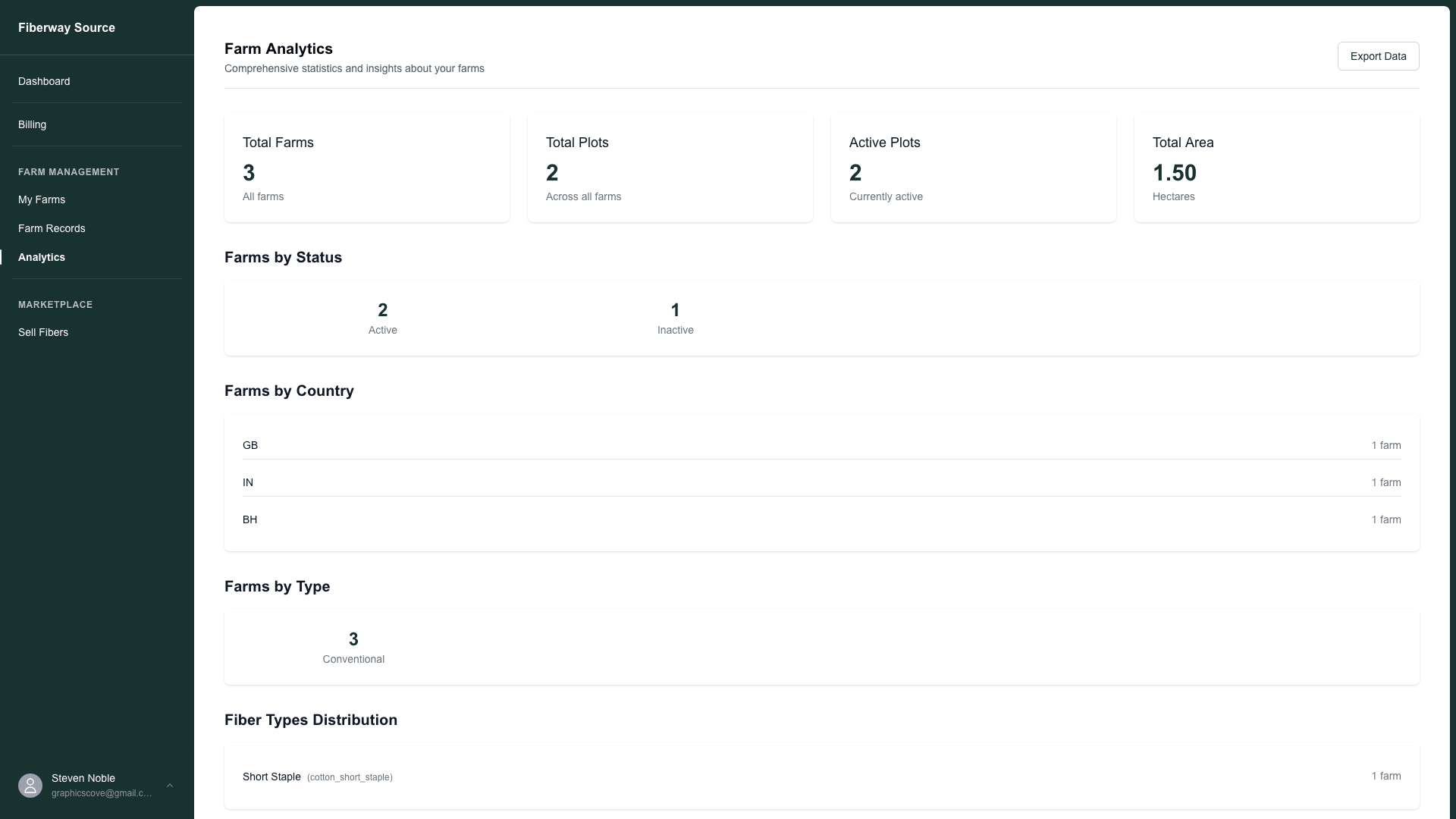
Task: Click the Conventional farm type count
Action: (x=353, y=639)
